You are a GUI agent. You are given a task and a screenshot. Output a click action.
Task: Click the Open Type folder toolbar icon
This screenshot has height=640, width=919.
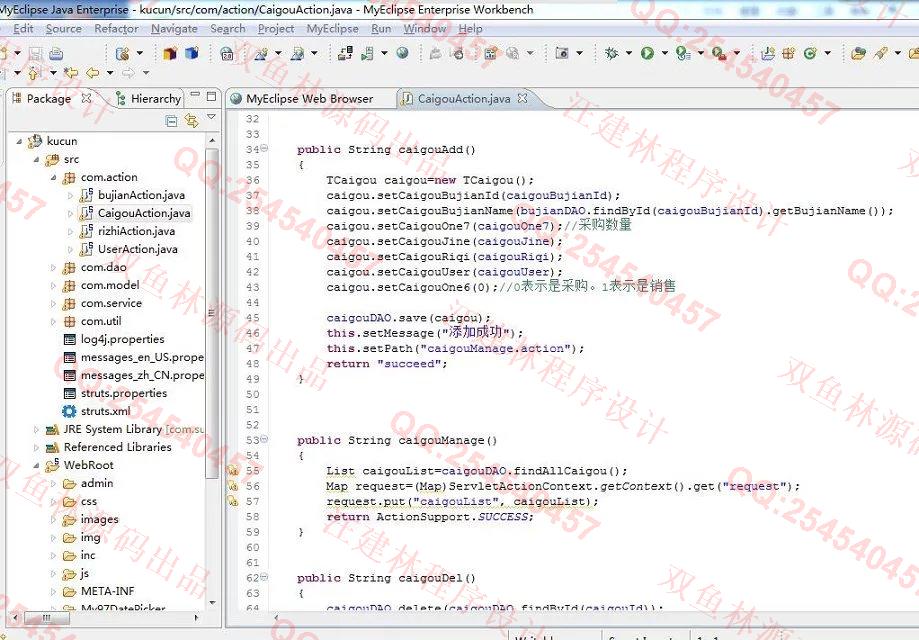[859, 53]
